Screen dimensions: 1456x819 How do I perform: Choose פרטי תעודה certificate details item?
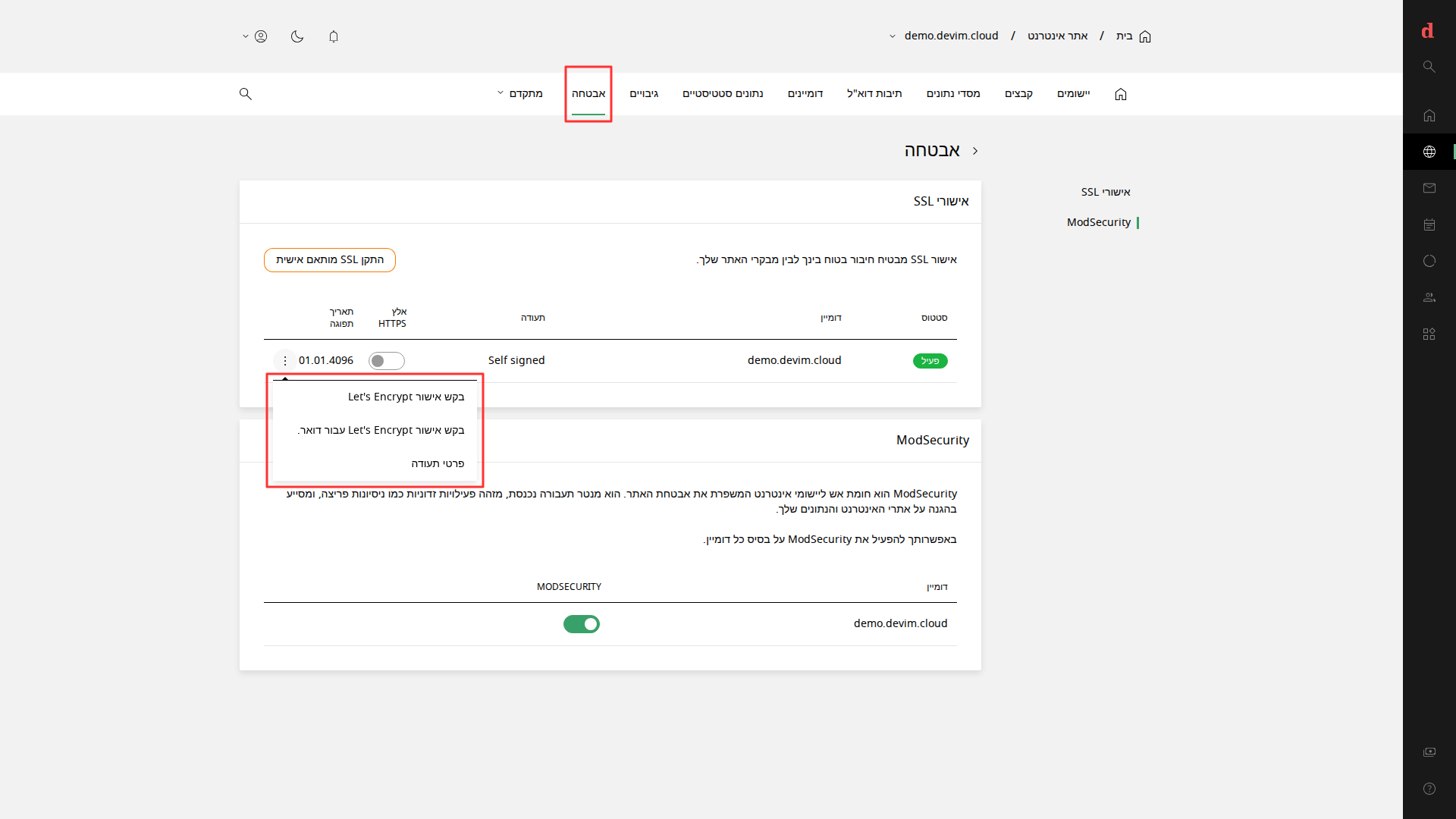[x=375, y=464]
